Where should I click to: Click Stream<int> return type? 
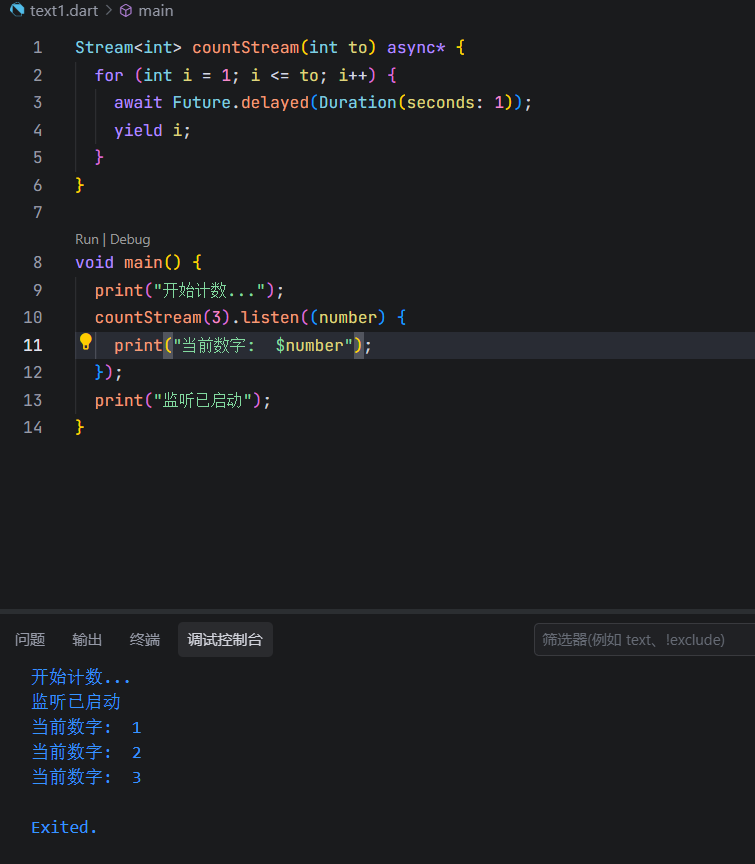[x=128, y=47]
